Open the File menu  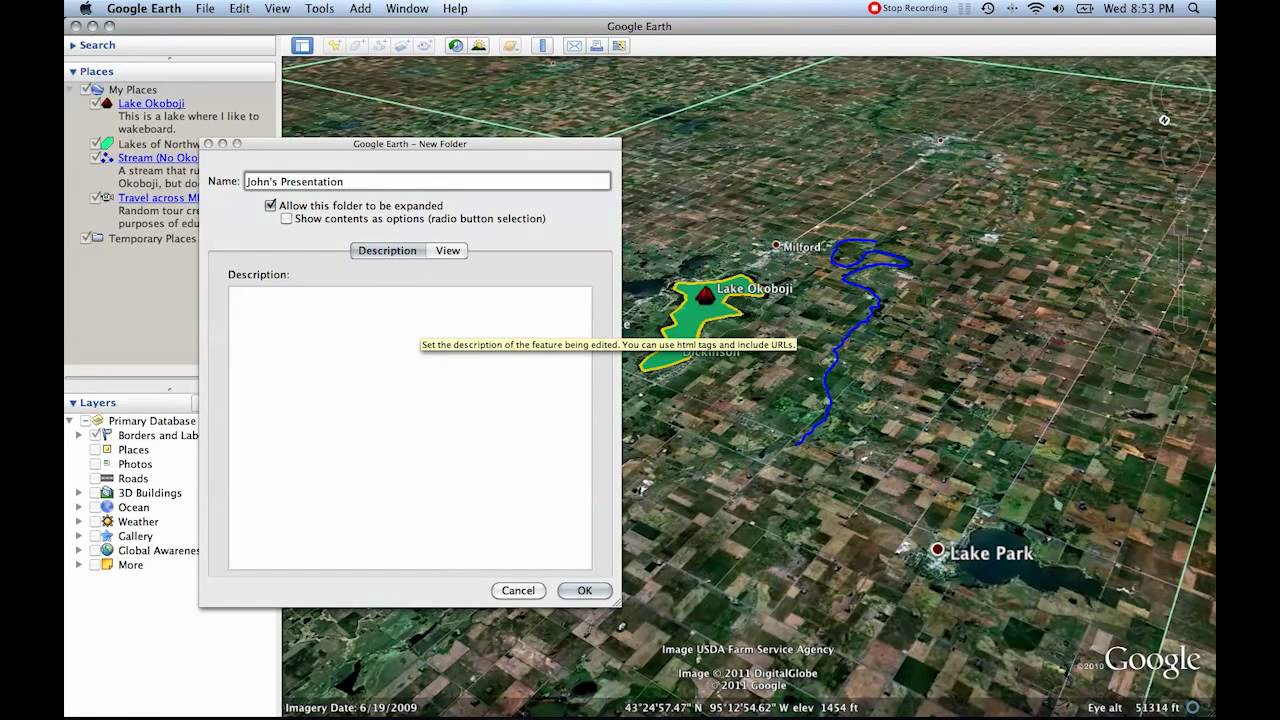pyautogui.click(x=205, y=8)
